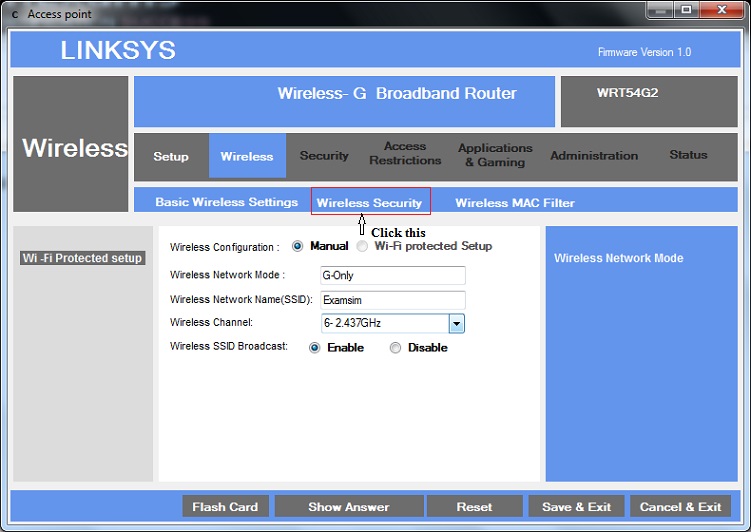Select Basic Wireless Settings subtab
751x532 pixels.
point(227,202)
